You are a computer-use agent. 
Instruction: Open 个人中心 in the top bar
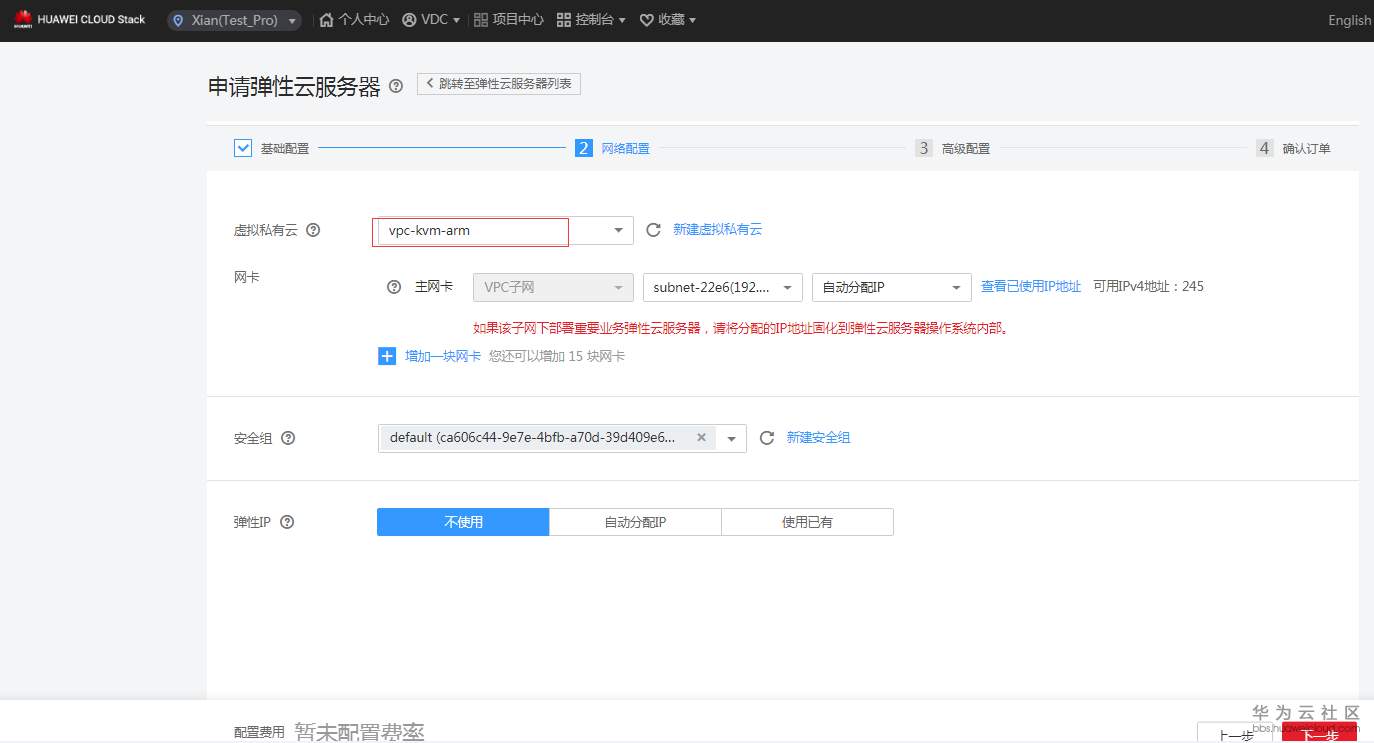(x=364, y=20)
